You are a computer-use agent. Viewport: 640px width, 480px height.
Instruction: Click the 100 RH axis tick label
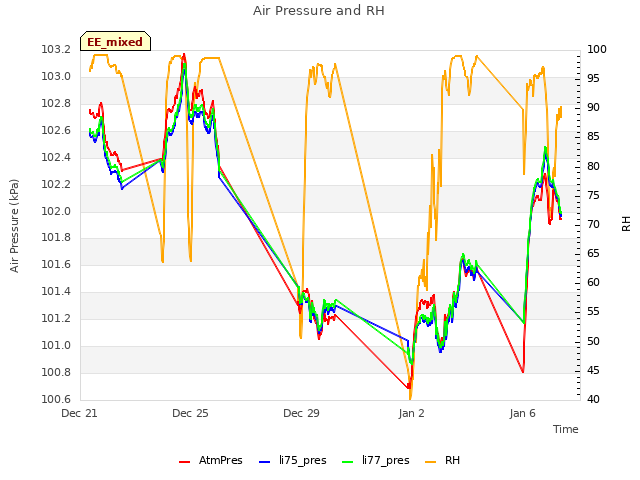[597, 50]
